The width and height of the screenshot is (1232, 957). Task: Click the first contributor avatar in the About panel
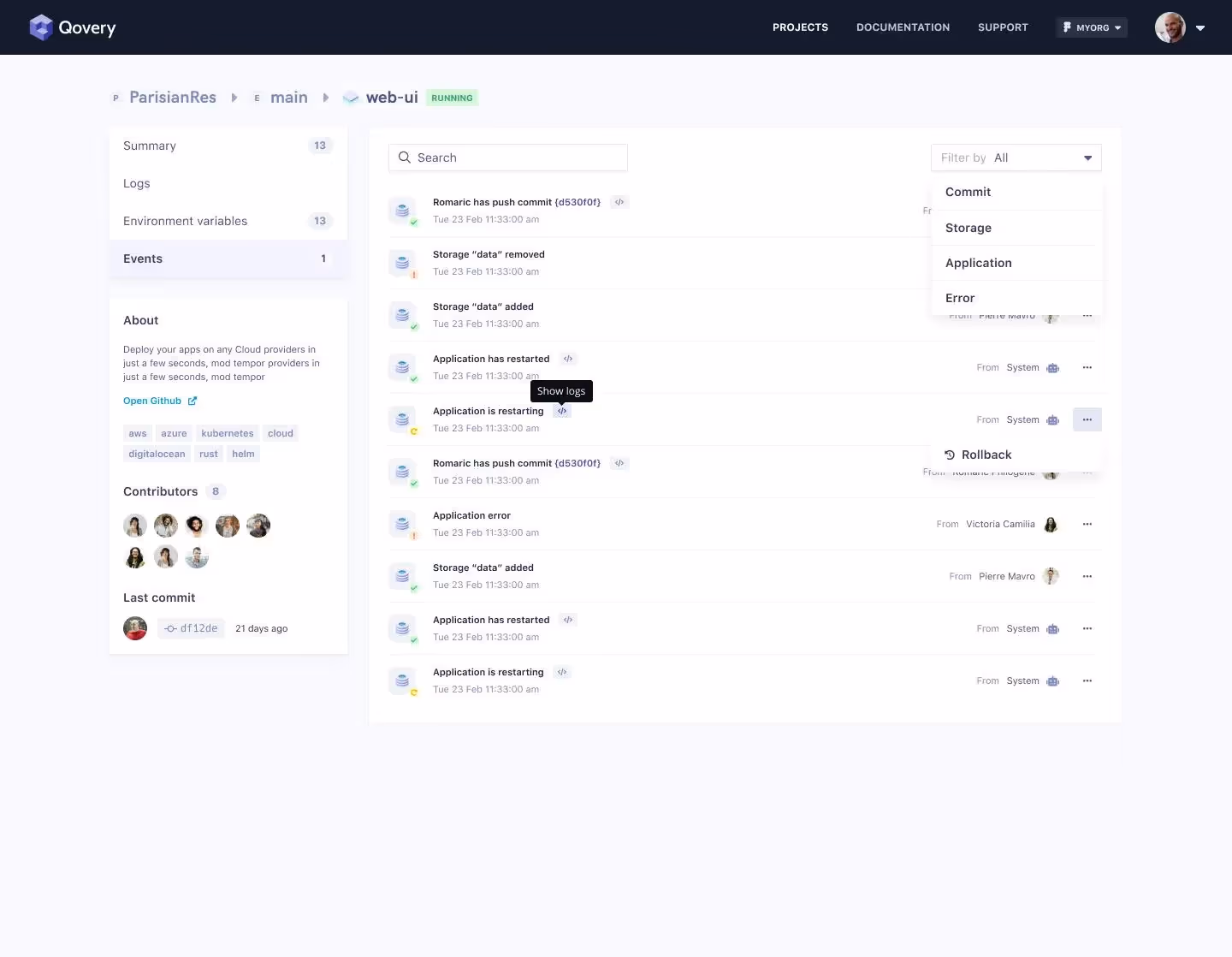coord(134,526)
